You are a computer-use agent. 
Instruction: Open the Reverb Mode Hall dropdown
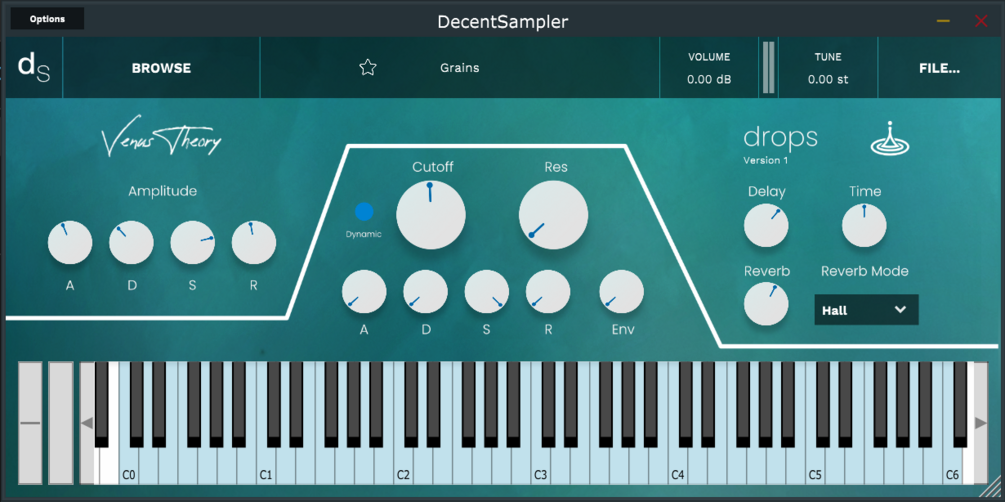coord(866,310)
